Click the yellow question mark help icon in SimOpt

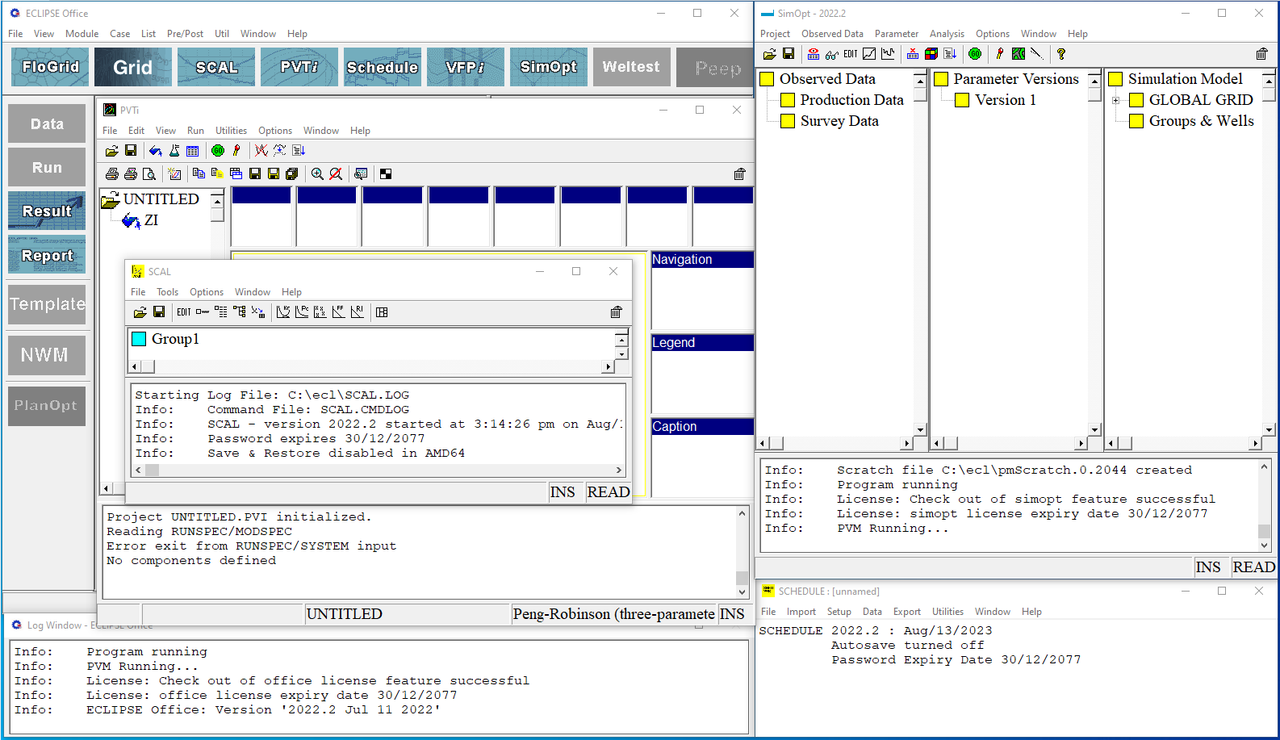[x=1061, y=53]
